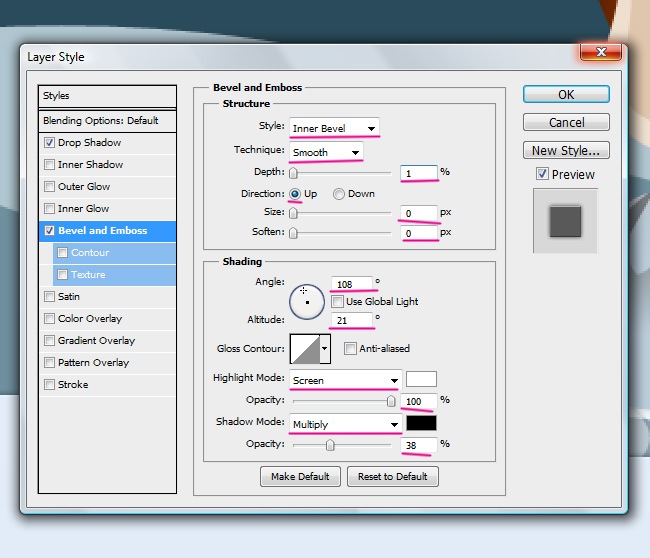This screenshot has width=650, height=558.
Task: Uncheck the Drop Shadow checkbox
Action: click(x=50, y=143)
